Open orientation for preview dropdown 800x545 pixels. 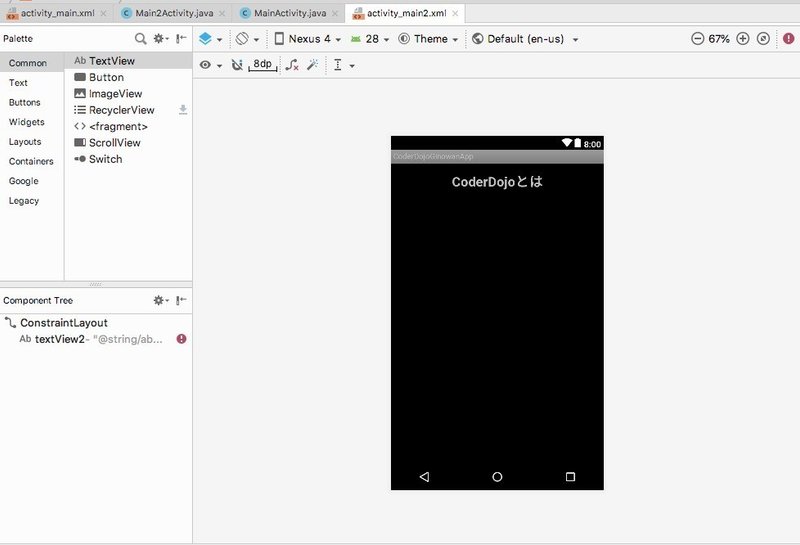(247, 39)
